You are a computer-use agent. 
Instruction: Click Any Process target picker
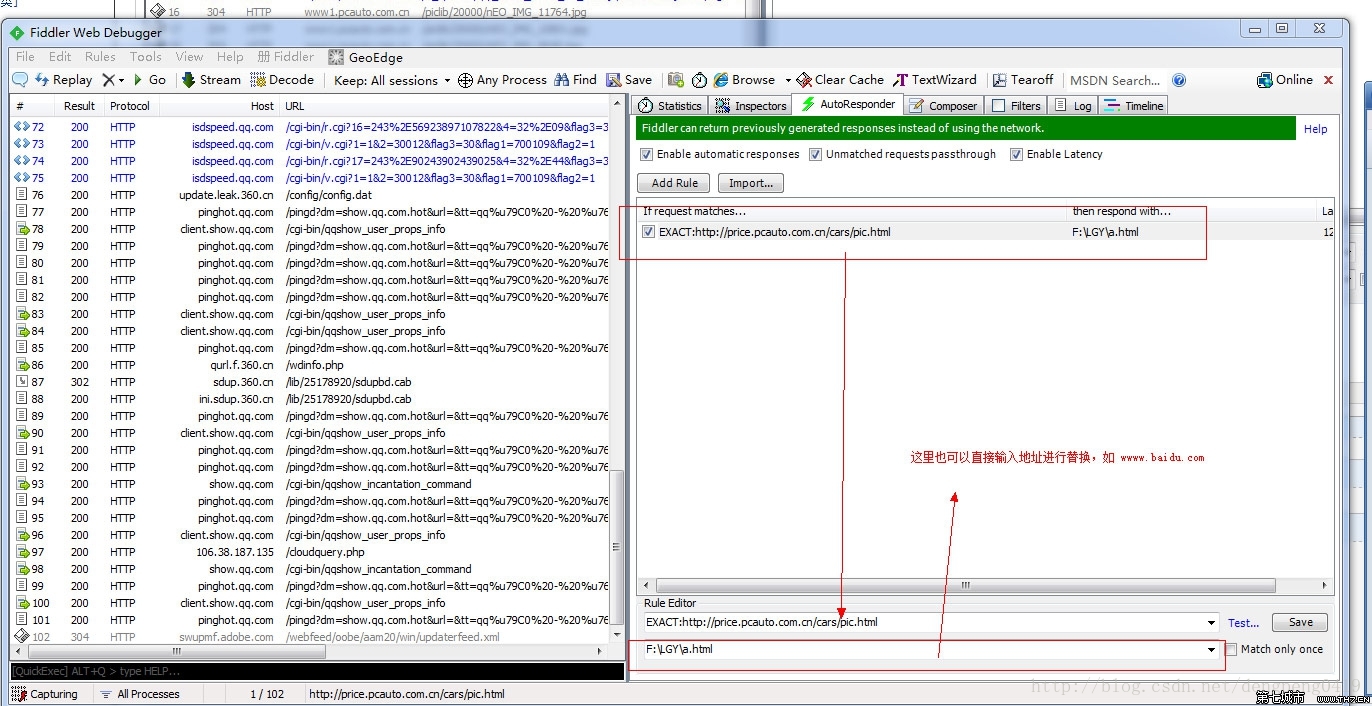502,80
